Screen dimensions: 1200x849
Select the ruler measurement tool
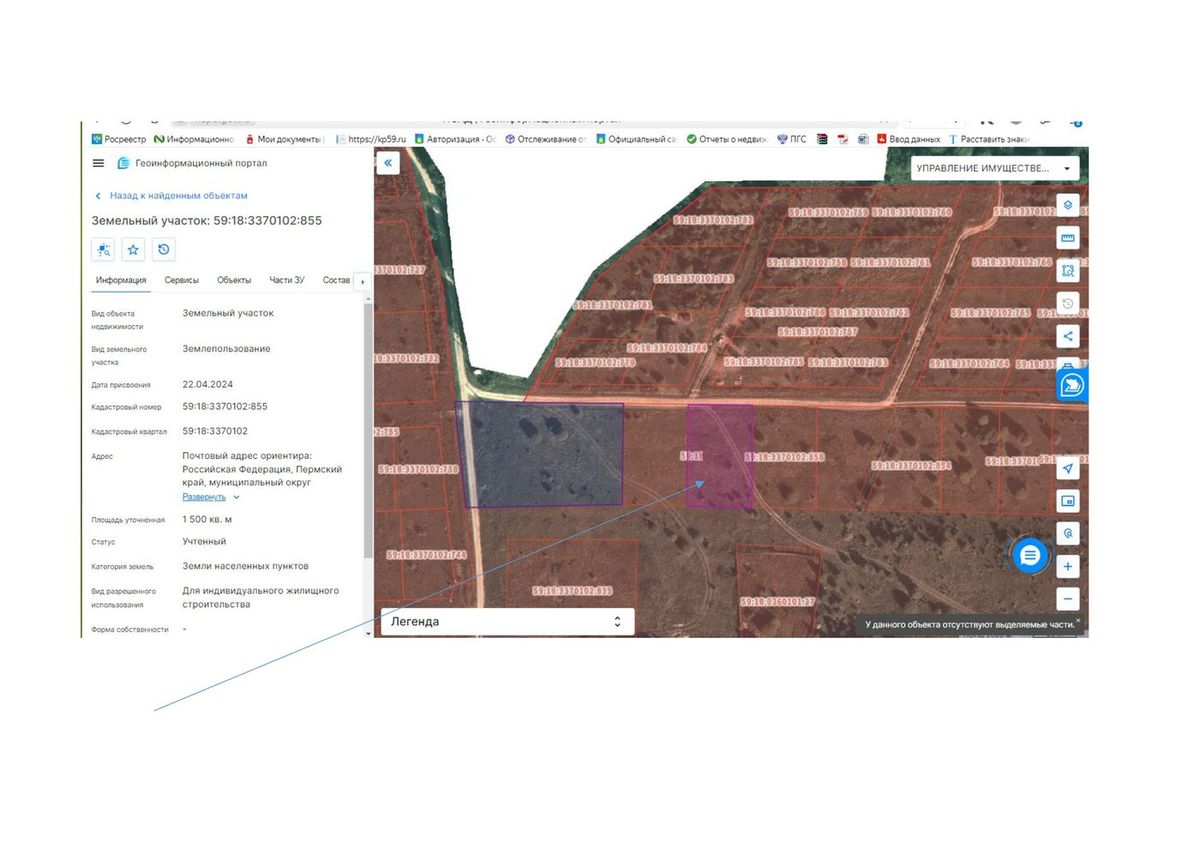pyautogui.click(x=1068, y=238)
